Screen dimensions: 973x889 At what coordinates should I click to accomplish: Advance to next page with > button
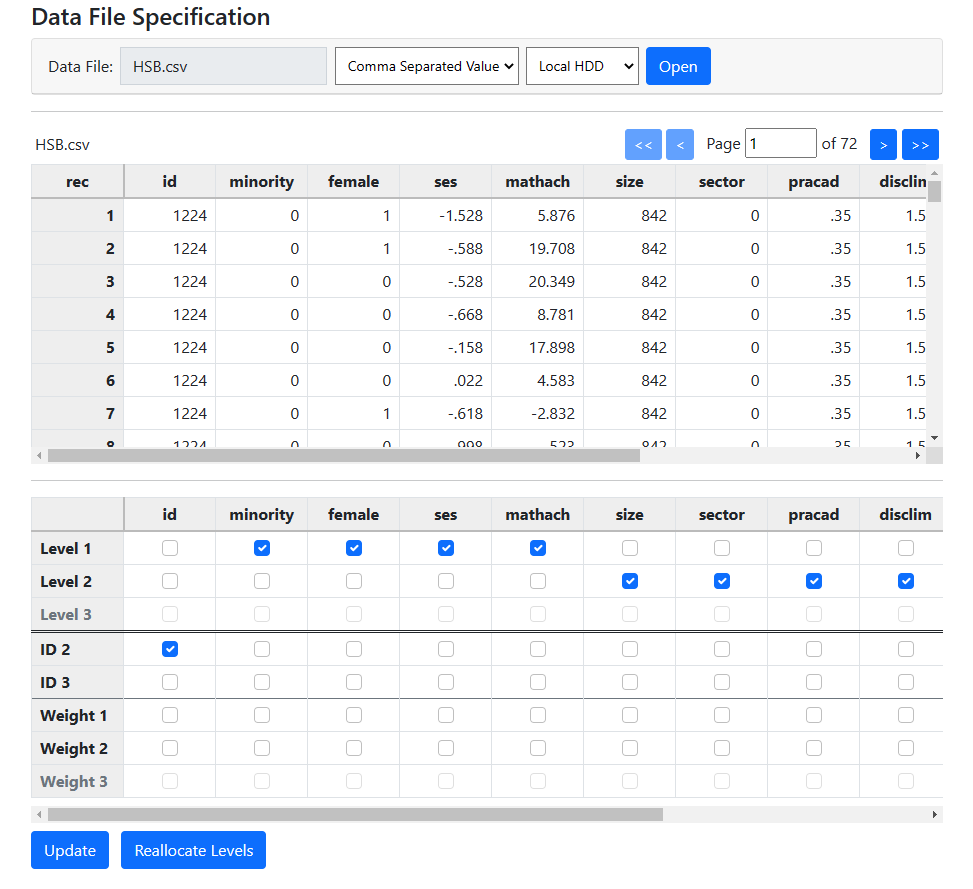[x=883, y=144]
